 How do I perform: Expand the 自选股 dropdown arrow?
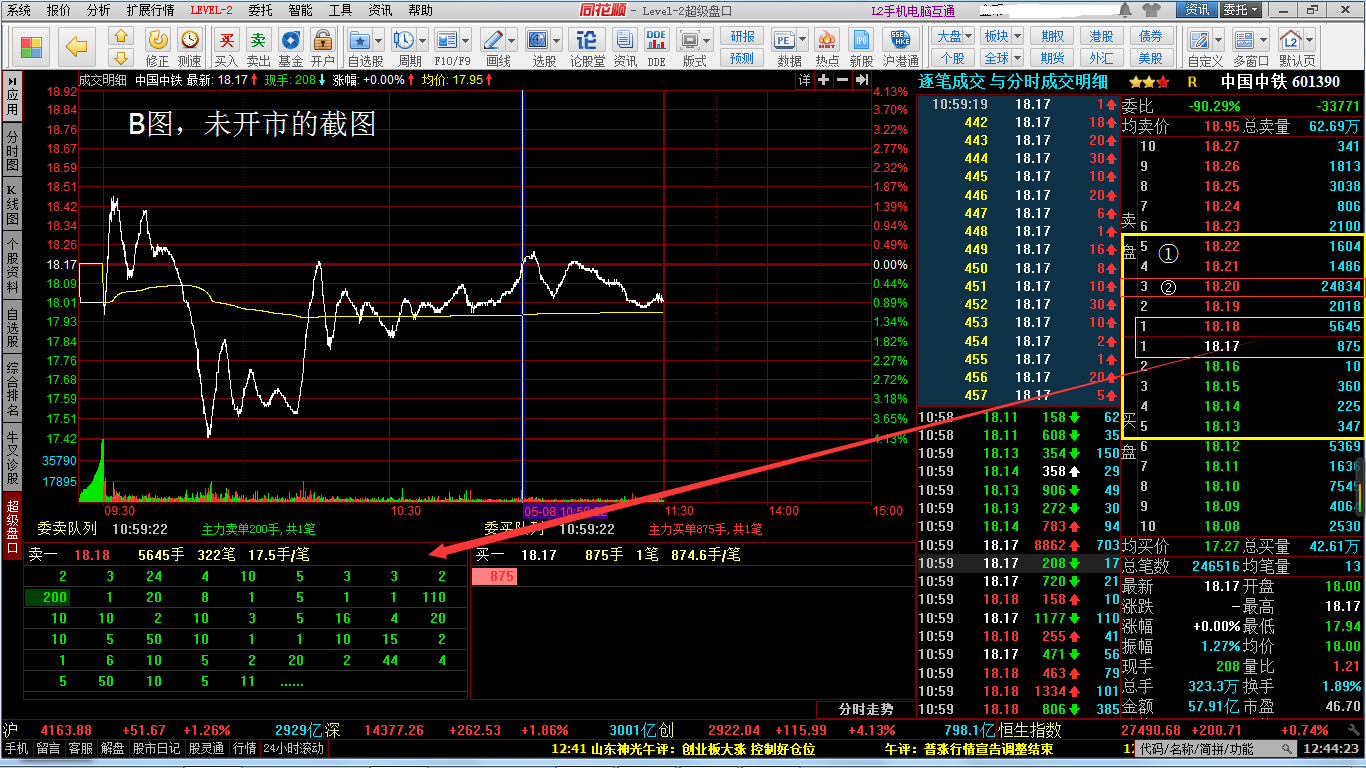(379, 41)
